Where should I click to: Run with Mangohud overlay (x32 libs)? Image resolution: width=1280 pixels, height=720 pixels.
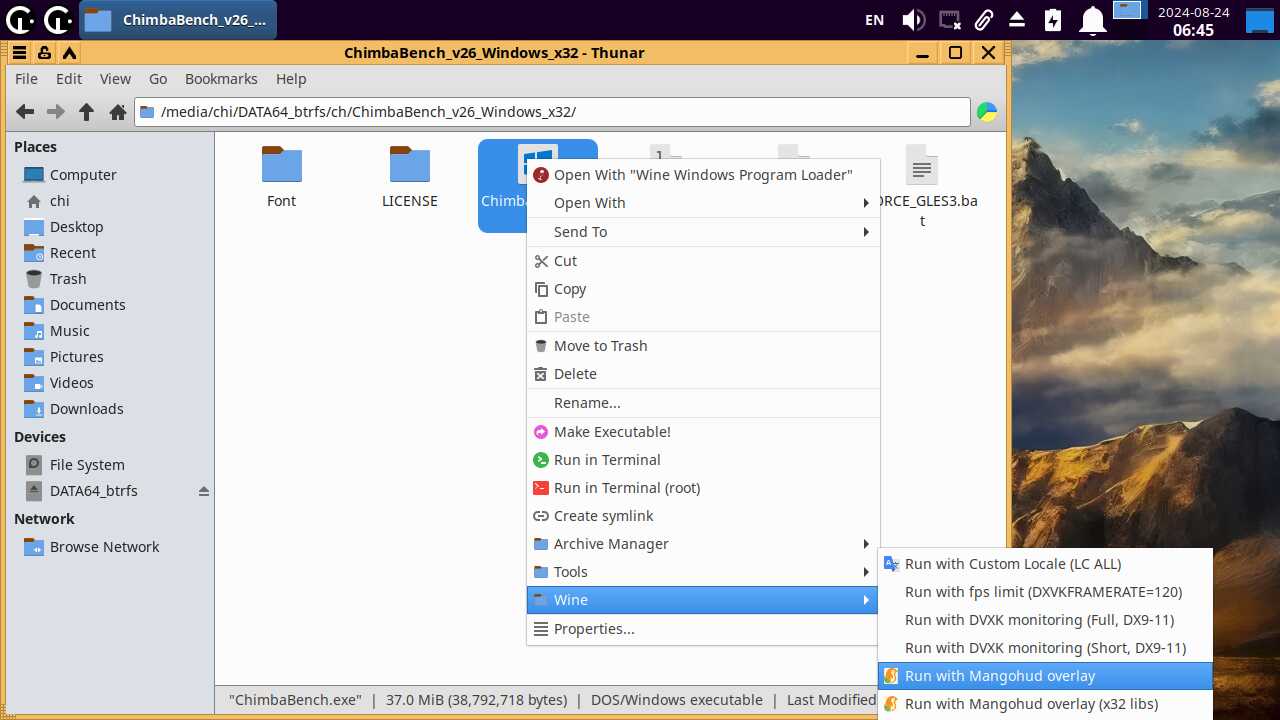pyautogui.click(x=1045, y=704)
